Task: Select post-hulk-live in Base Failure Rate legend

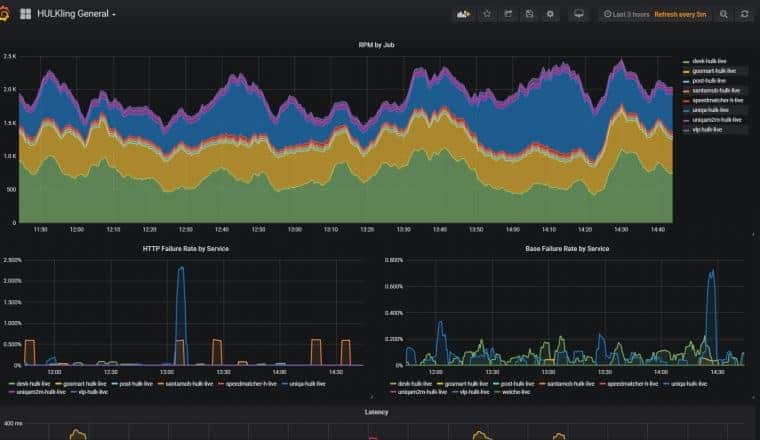Action: coord(517,384)
